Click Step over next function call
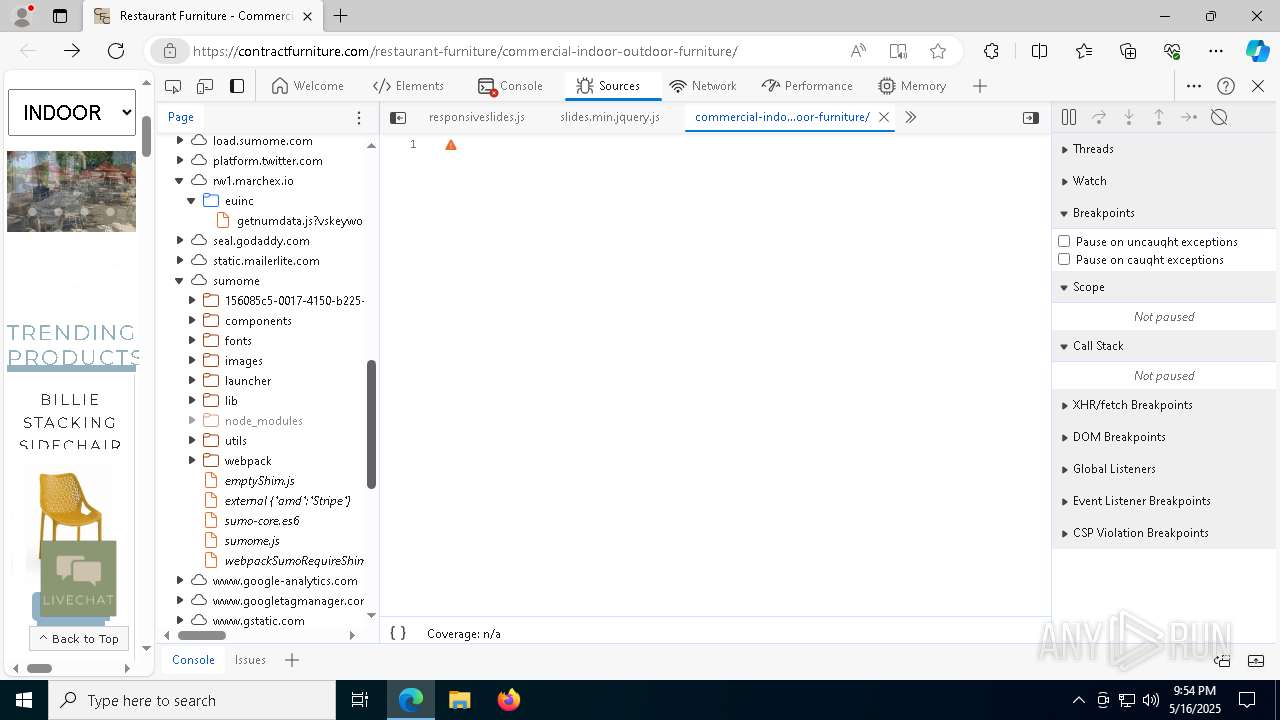1280x720 pixels. (1099, 117)
